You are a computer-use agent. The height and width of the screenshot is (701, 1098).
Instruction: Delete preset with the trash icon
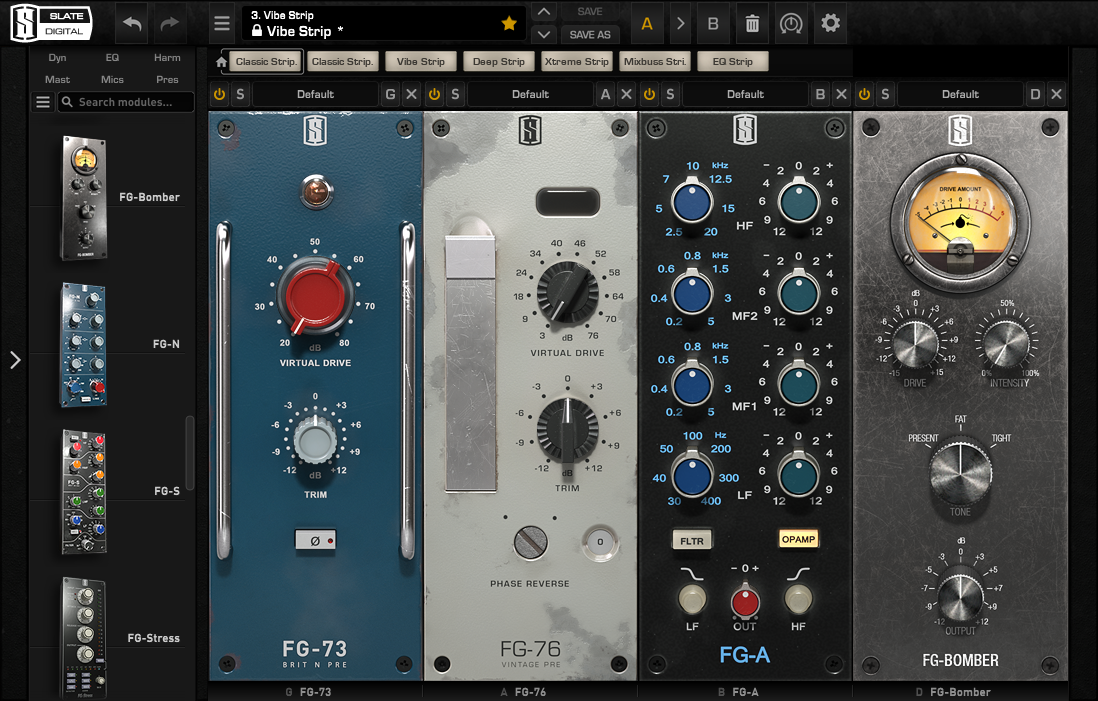tap(752, 24)
